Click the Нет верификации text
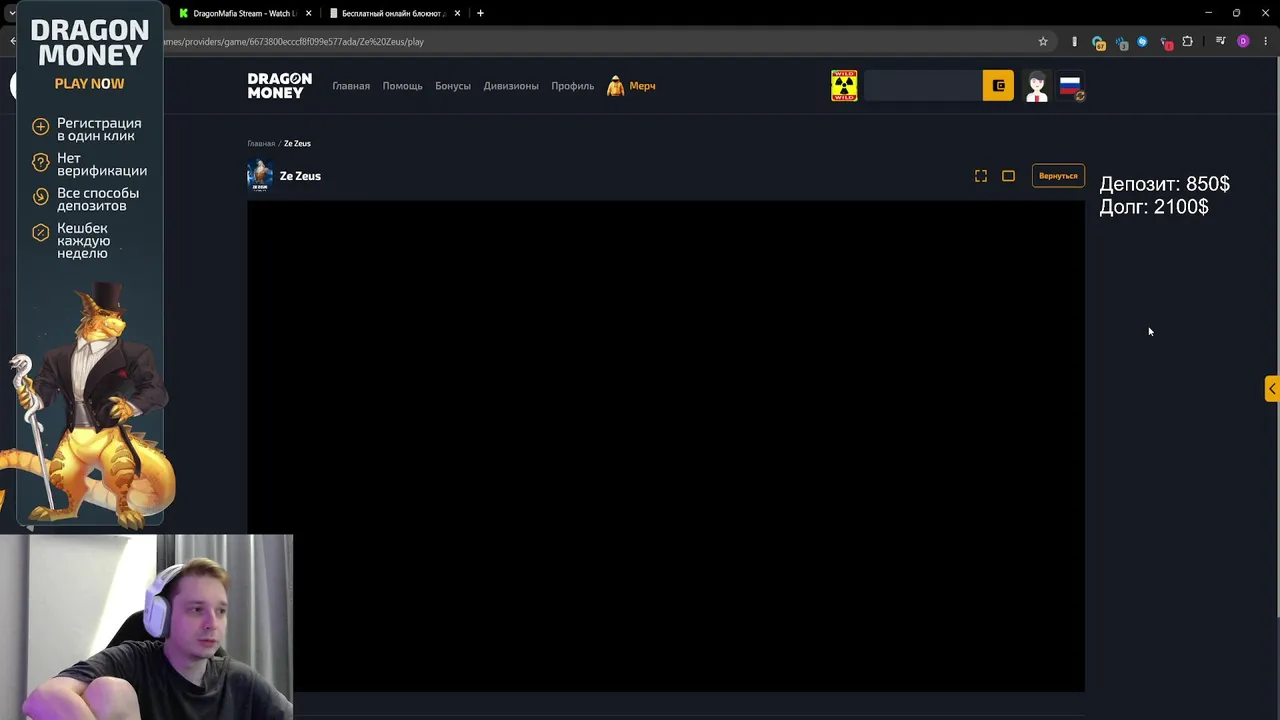 (102, 164)
